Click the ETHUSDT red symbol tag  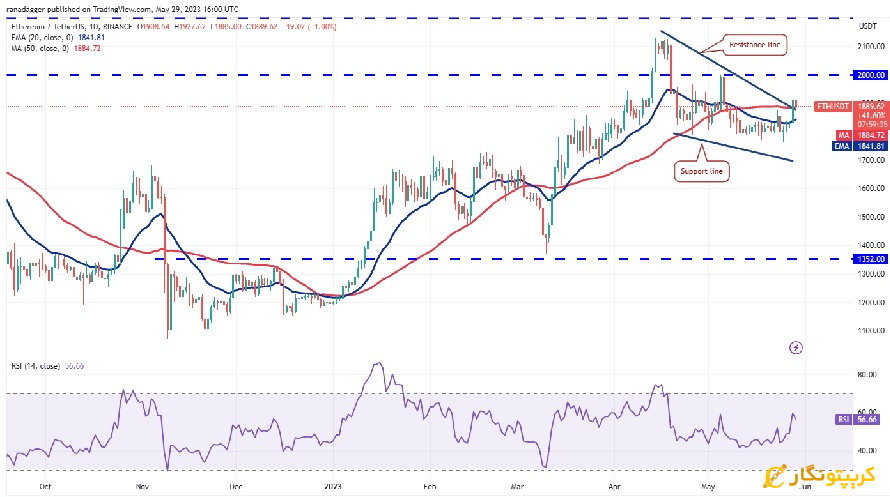click(x=833, y=107)
